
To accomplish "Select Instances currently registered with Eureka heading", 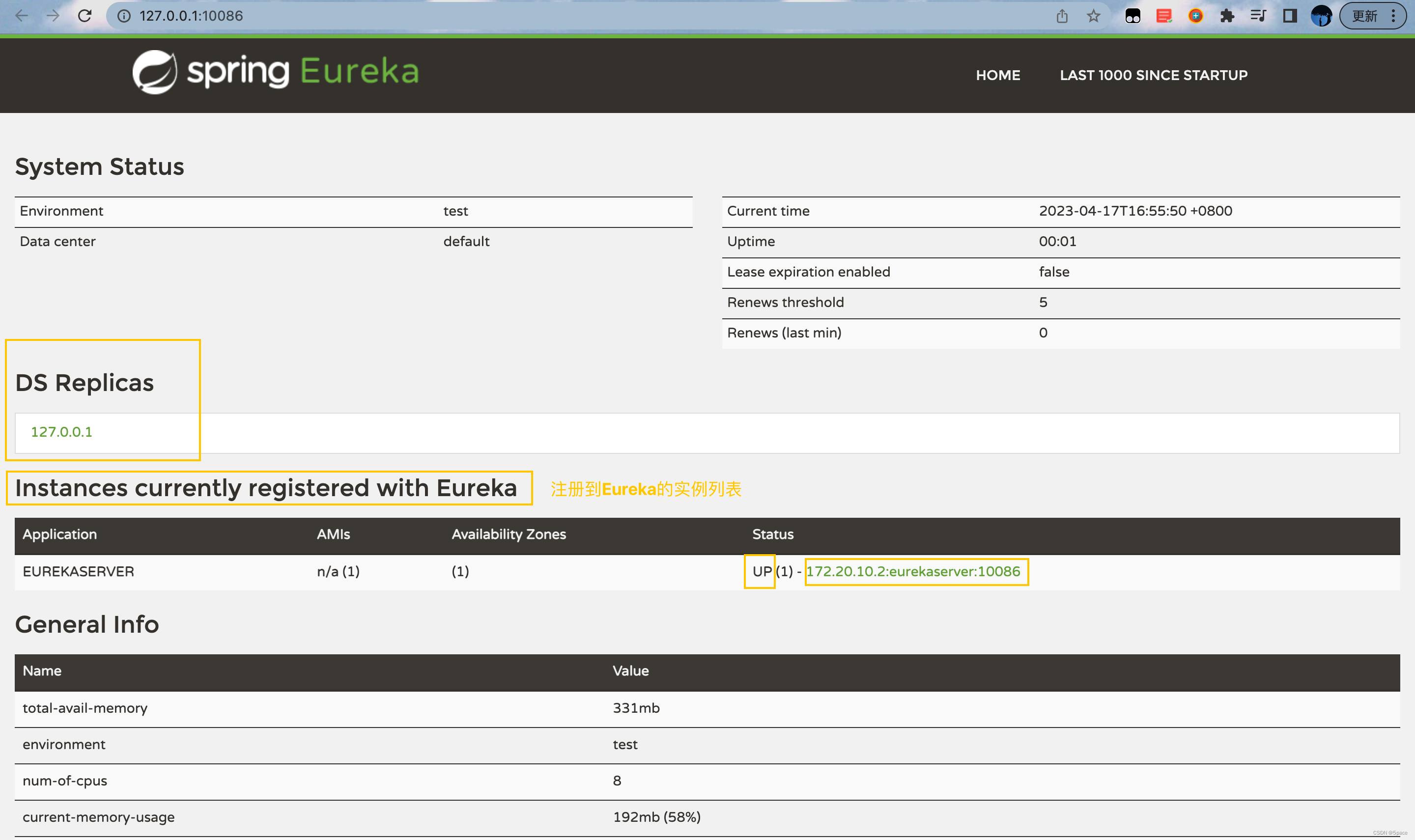I will point(266,488).
